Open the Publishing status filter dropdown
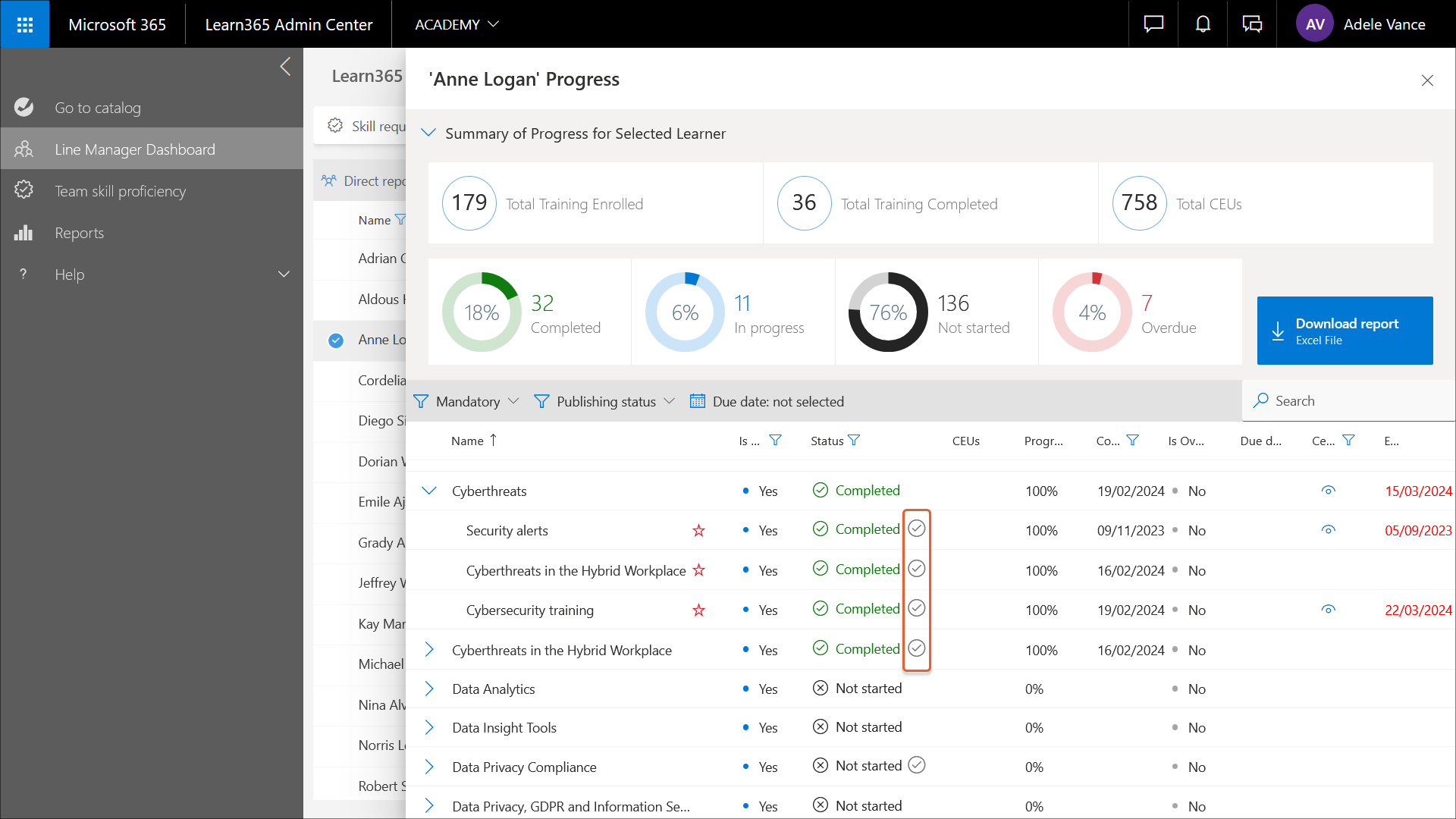 point(604,401)
